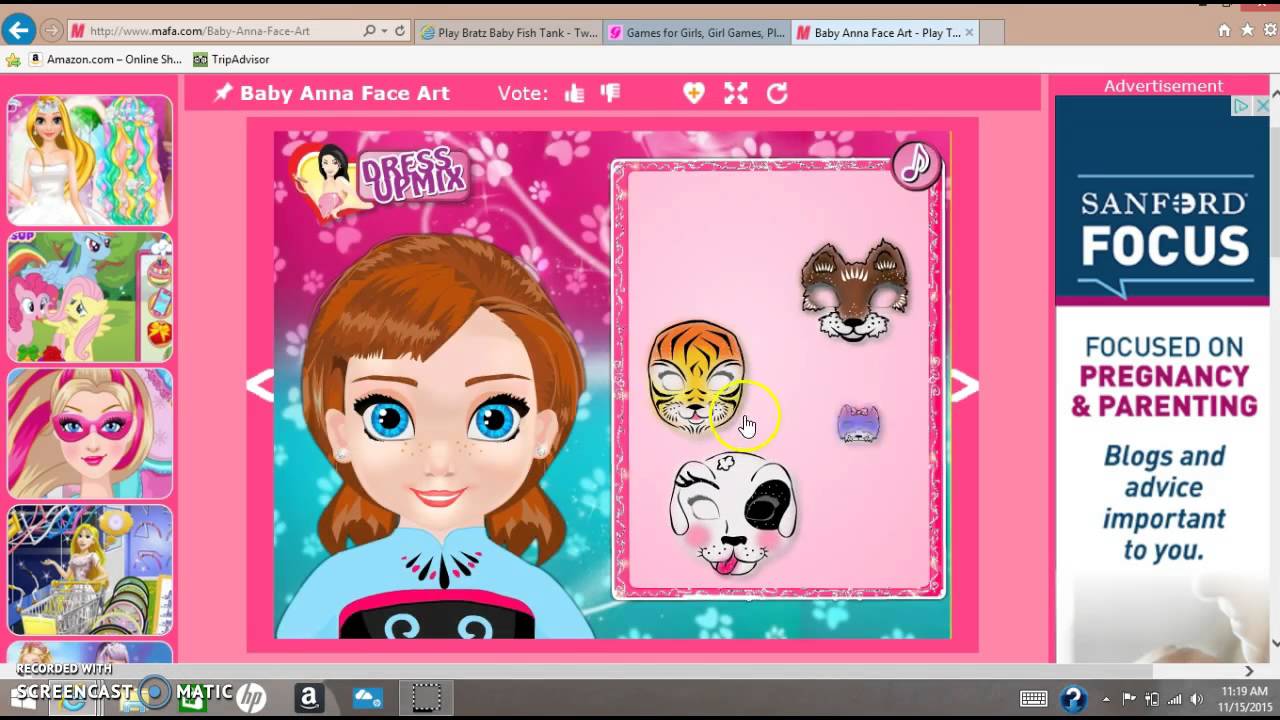1280x720 pixels.
Task: Open the Amazon.com Online Shopping bookmark
Action: pos(105,60)
